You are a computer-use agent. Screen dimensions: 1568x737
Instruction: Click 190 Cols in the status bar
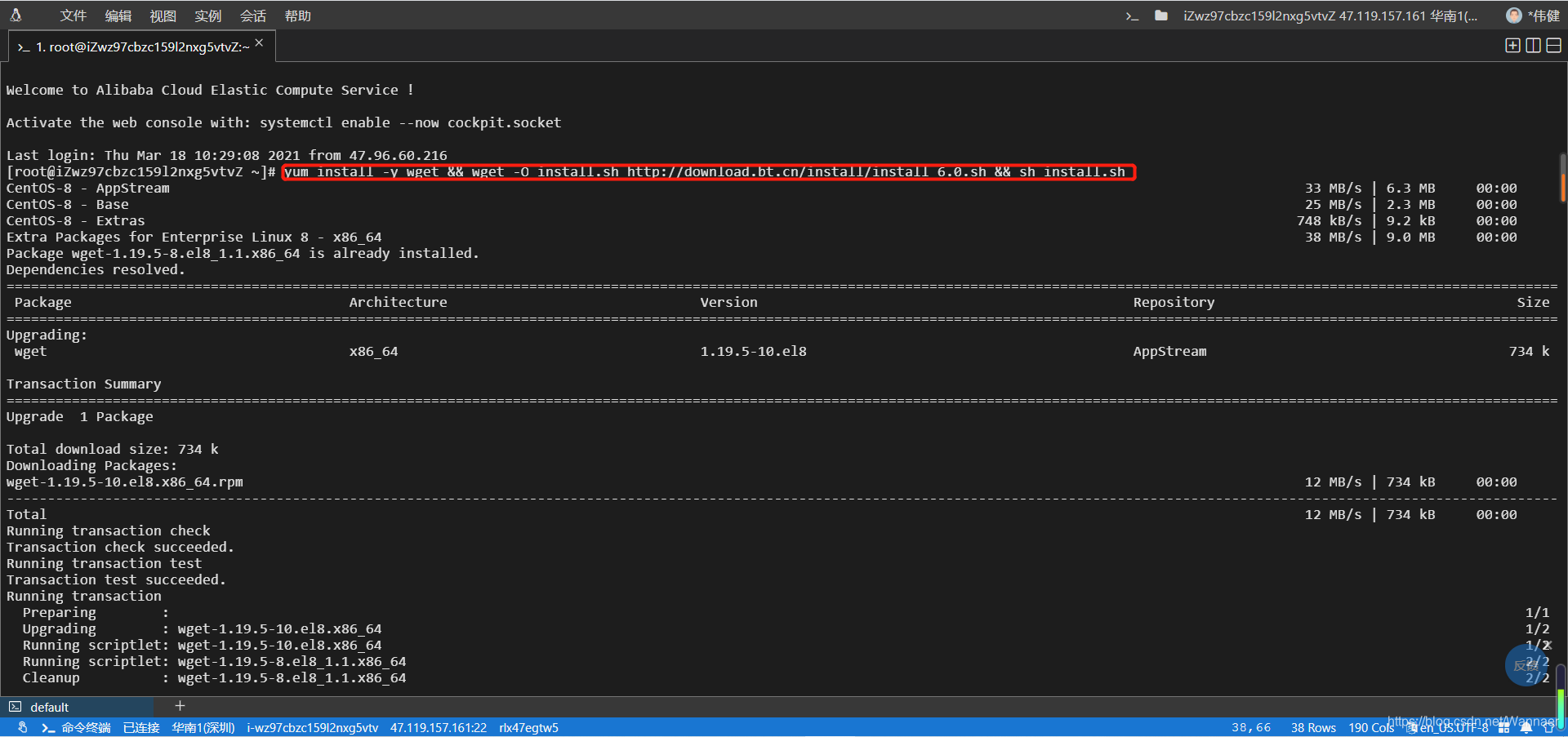pos(1371,727)
